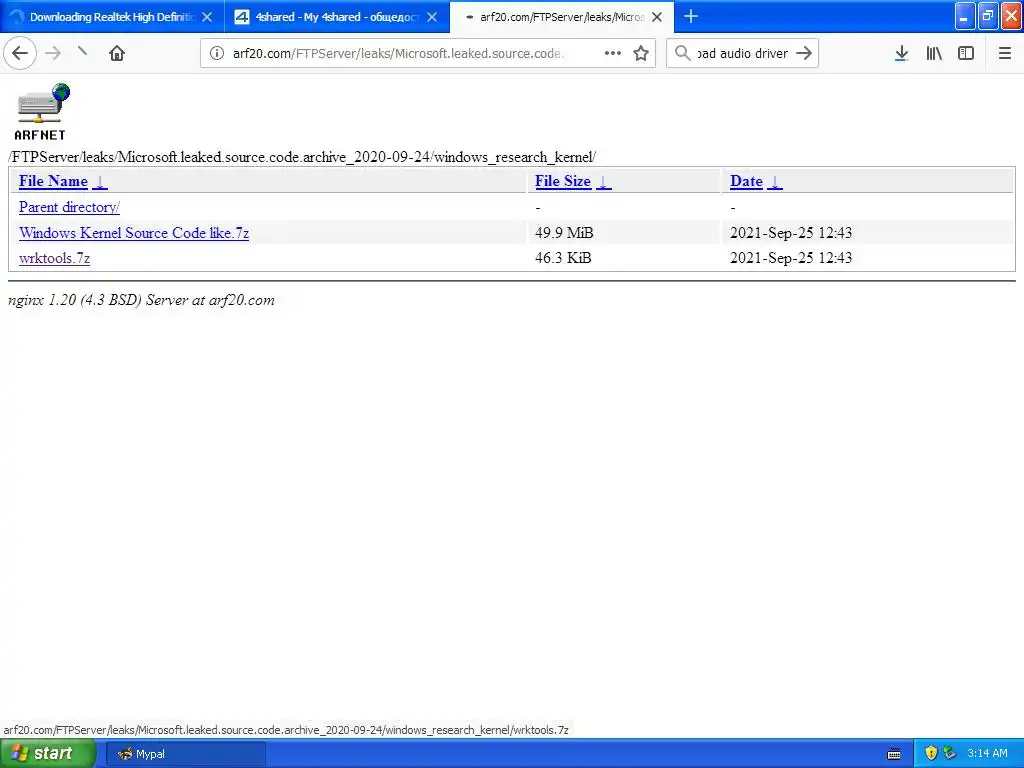This screenshot has height=768, width=1024.
Task: Click the FTPServer directory path heading
Action: click(x=302, y=157)
